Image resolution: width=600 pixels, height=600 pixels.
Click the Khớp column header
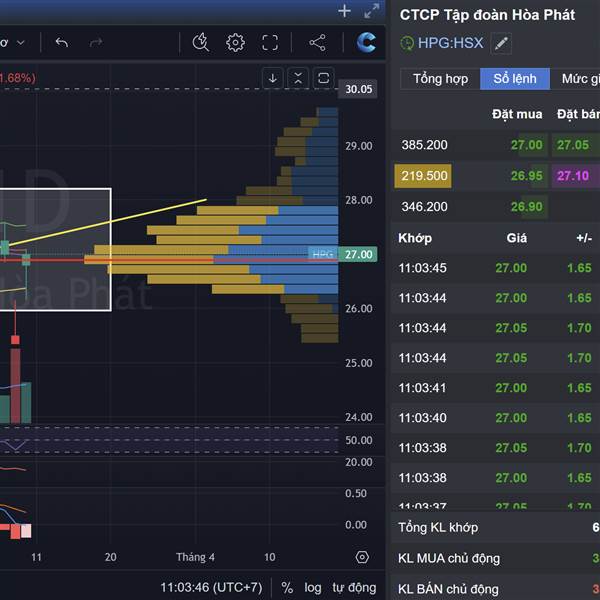click(x=415, y=238)
